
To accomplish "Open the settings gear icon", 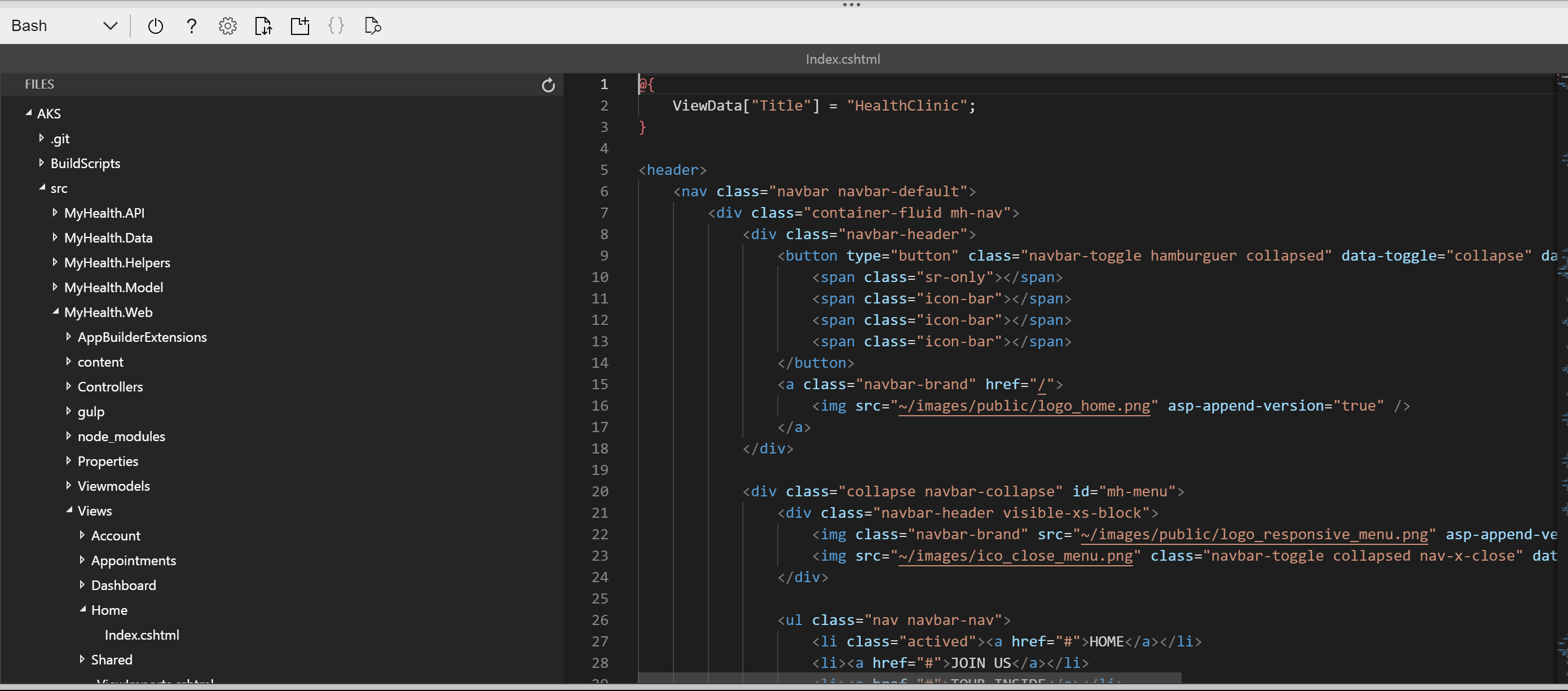I will pyautogui.click(x=228, y=25).
